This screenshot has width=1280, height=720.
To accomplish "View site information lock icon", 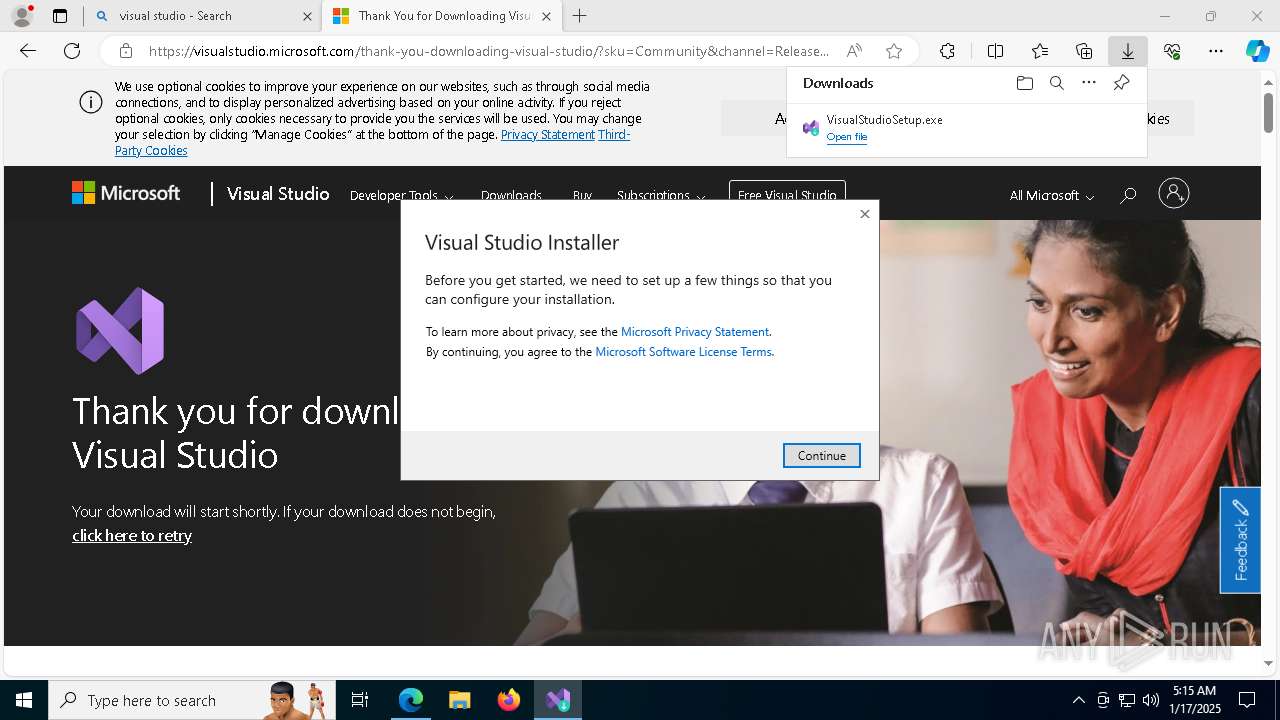I will pos(125,51).
